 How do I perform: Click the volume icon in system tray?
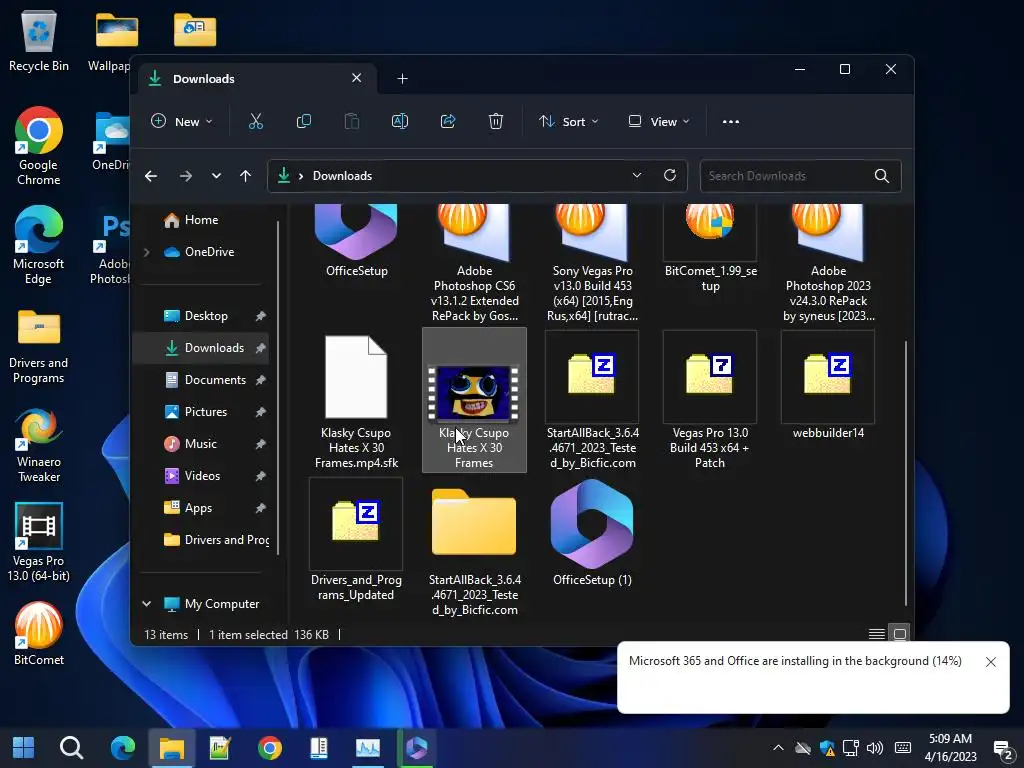pos(874,748)
